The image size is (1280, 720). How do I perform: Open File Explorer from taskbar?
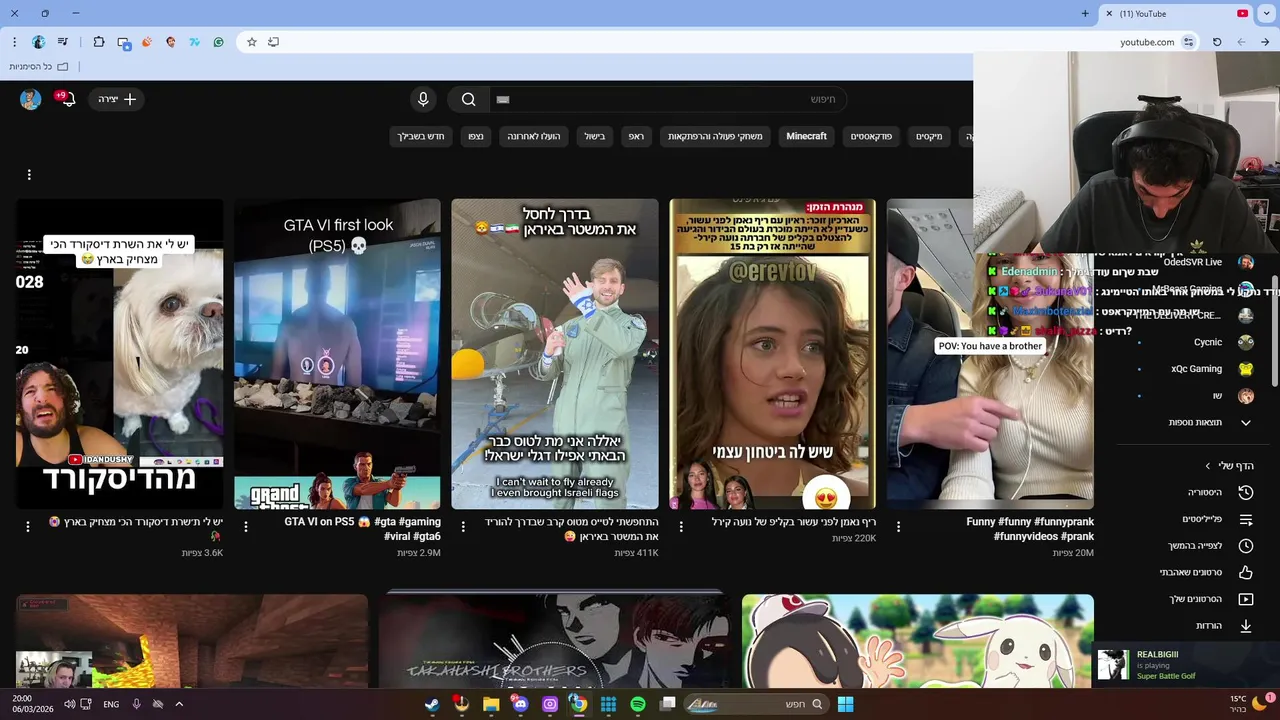pyautogui.click(x=491, y=704)
